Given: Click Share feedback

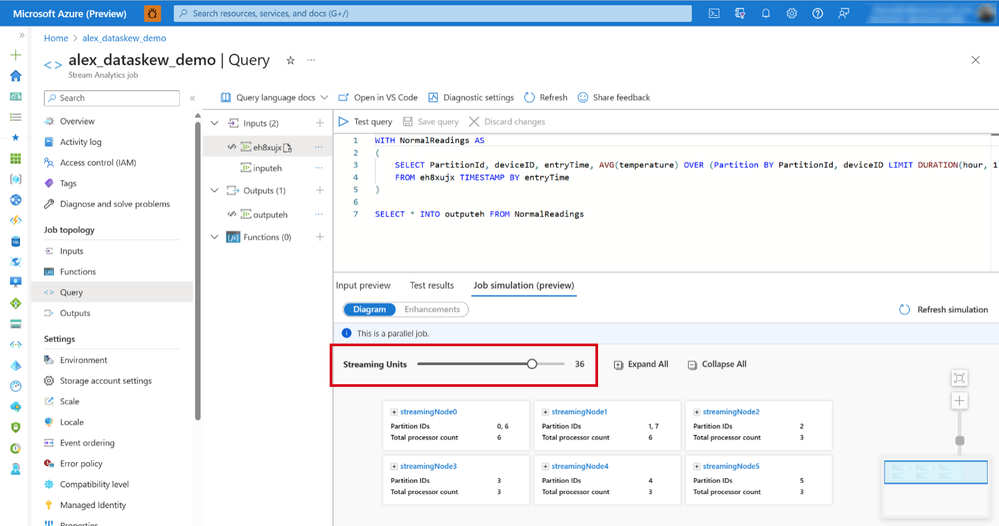Looking at the screenshot, I should tap(614, 97).
